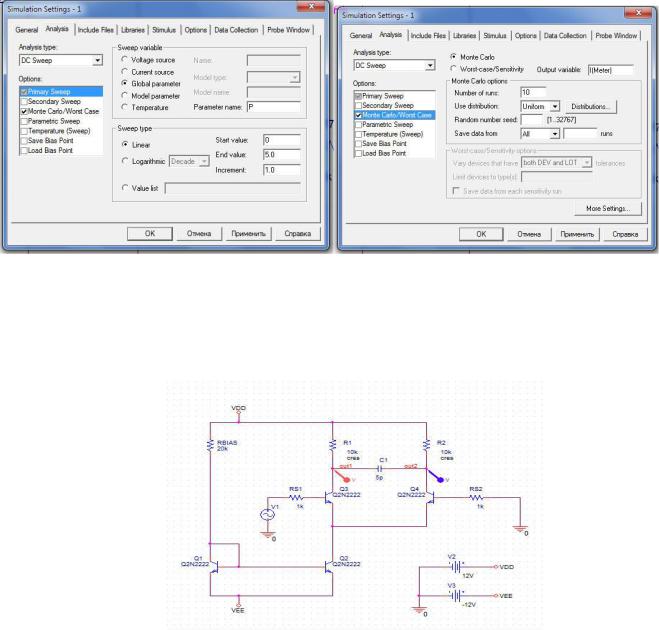The width and height of the screenshot is (659, 630).
Task: Select V1 AC source symbol in schematic
Action: click(267, 514)
